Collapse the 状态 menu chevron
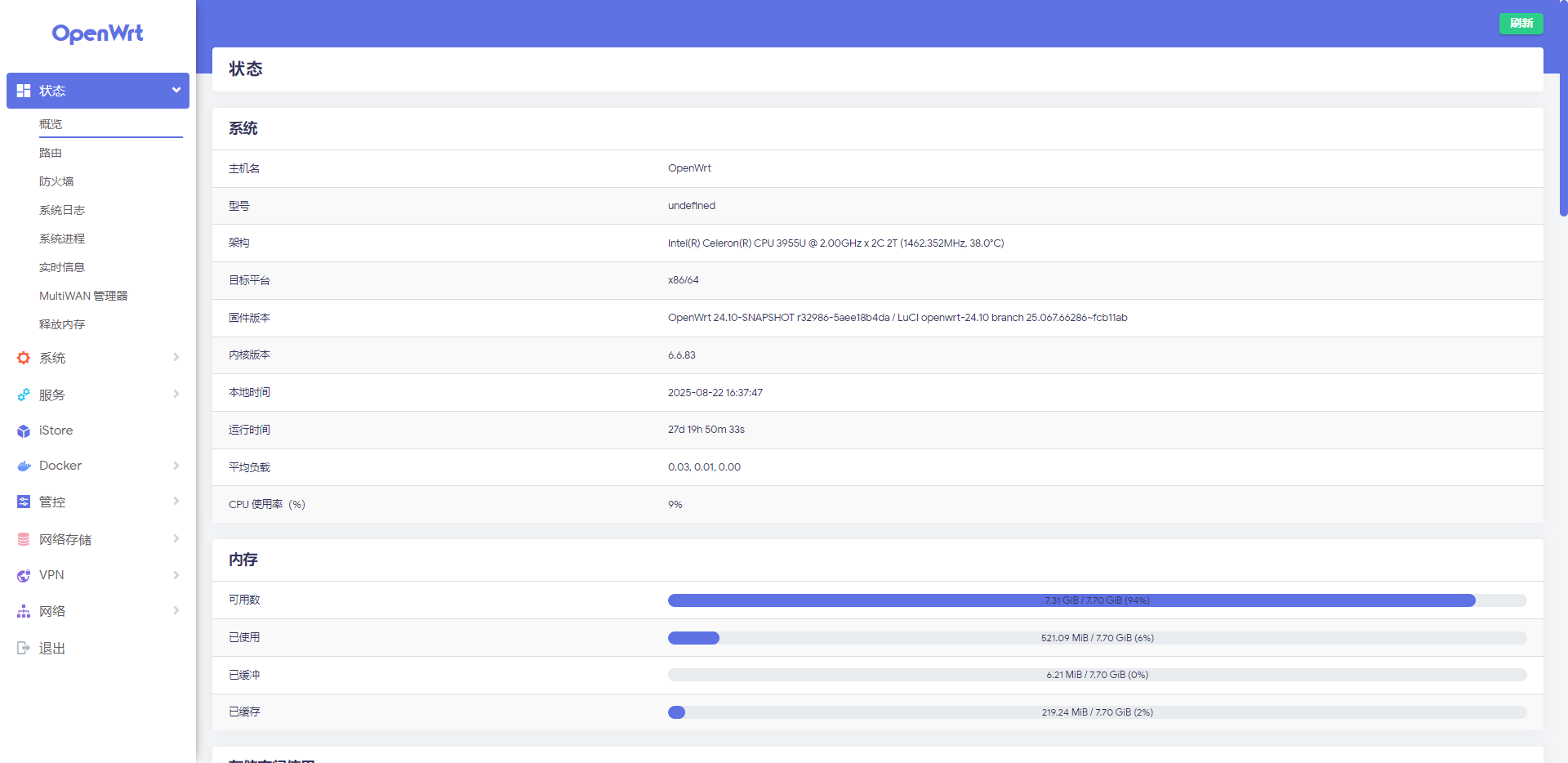 tap(176, 91)
